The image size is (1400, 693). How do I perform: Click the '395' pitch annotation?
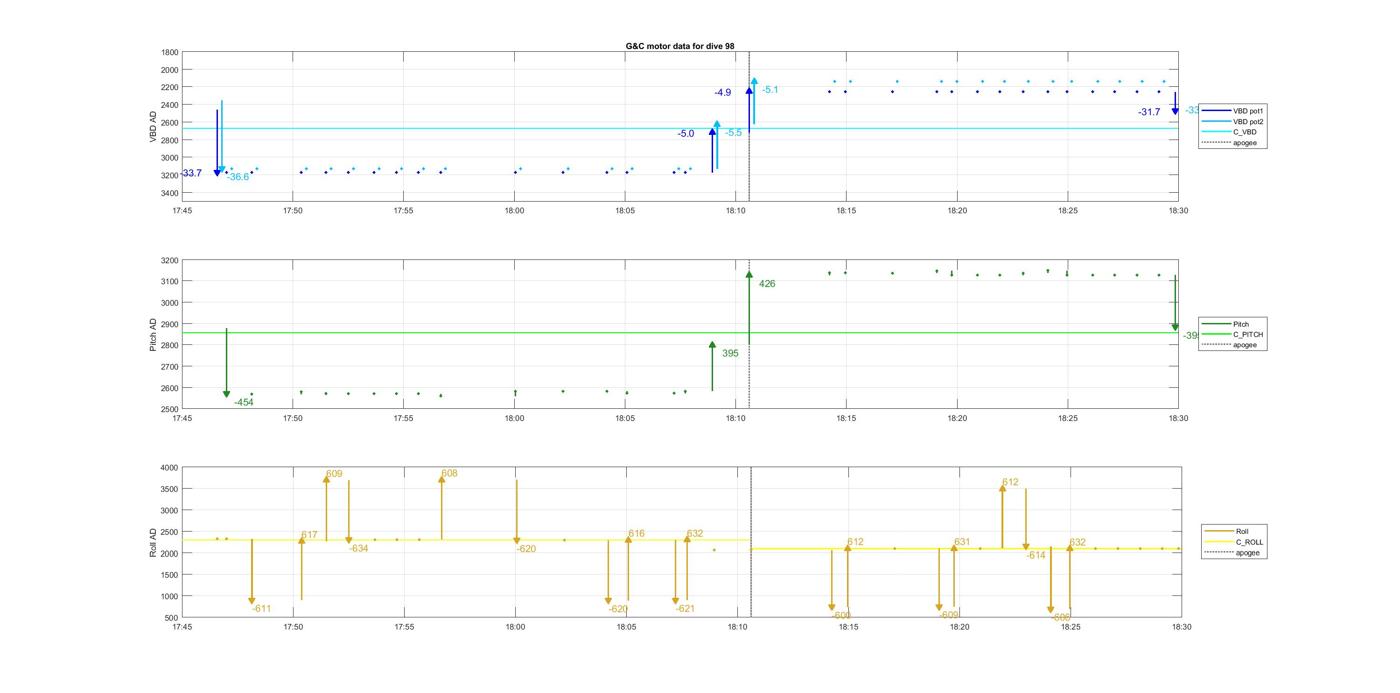point(730,353)
